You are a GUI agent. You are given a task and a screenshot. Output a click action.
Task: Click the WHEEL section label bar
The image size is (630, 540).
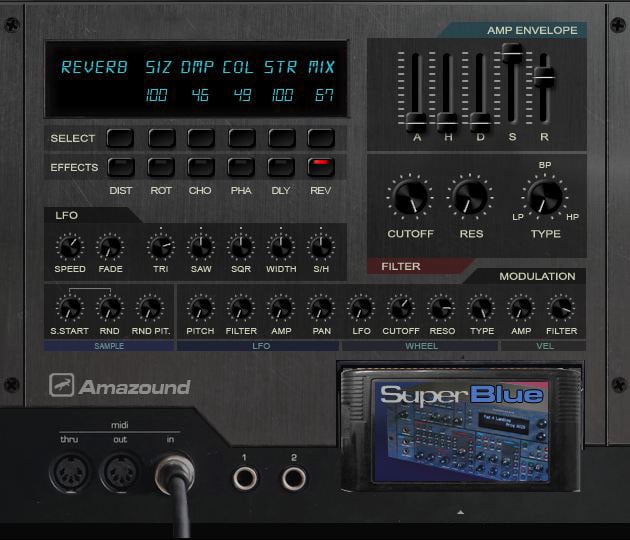420,346
